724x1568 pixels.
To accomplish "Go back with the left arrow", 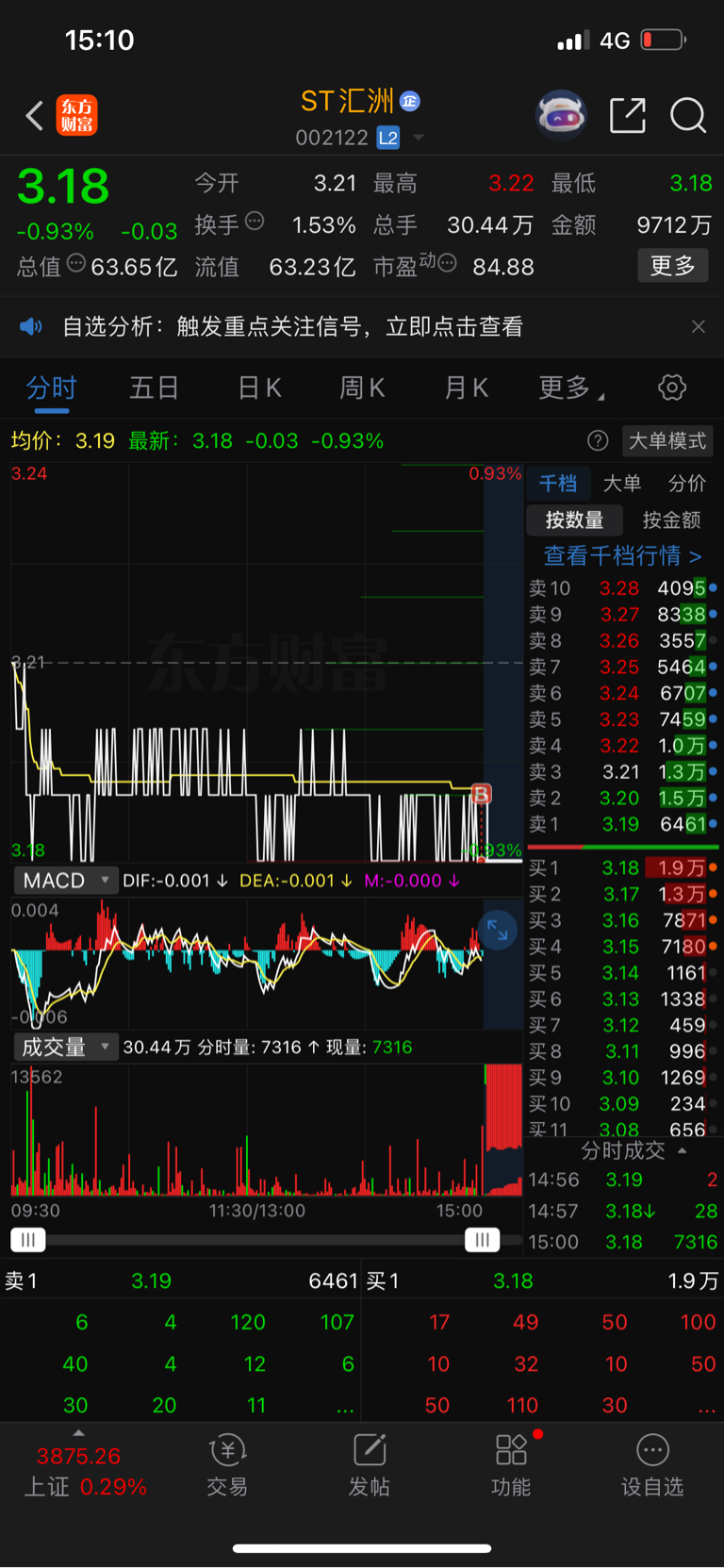I will (34, 116).
